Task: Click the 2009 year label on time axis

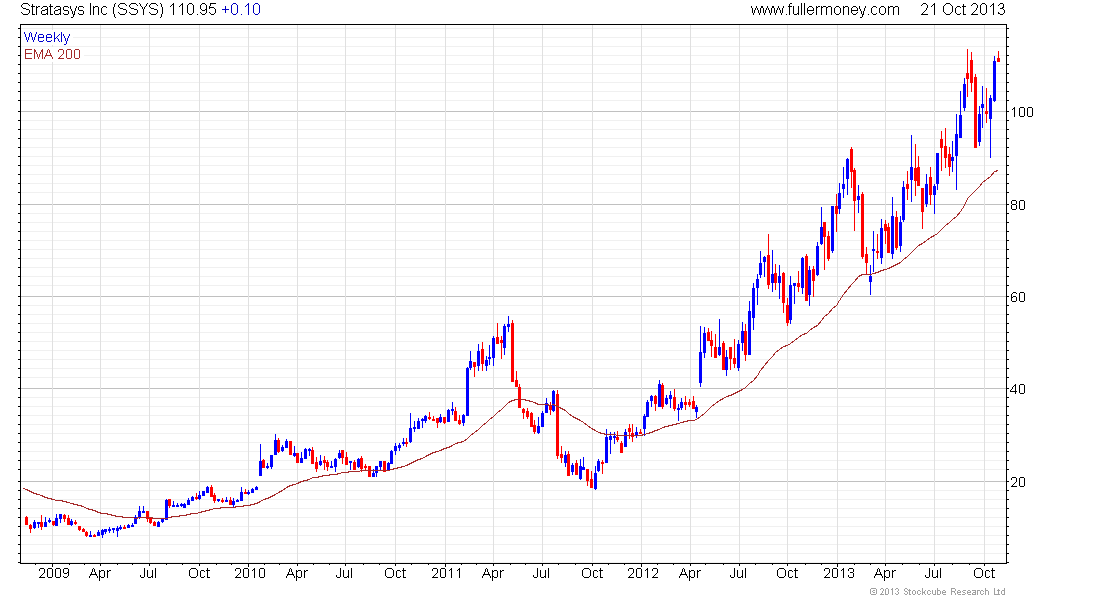Action: [54, 573]
